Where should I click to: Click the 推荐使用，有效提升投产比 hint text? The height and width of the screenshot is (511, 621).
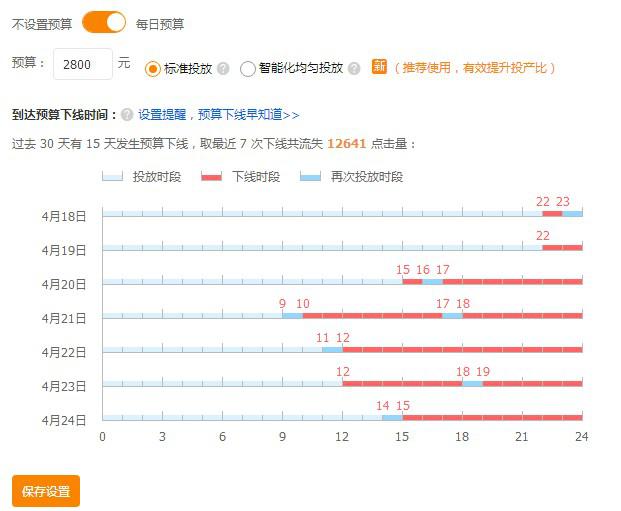[475, 68]
